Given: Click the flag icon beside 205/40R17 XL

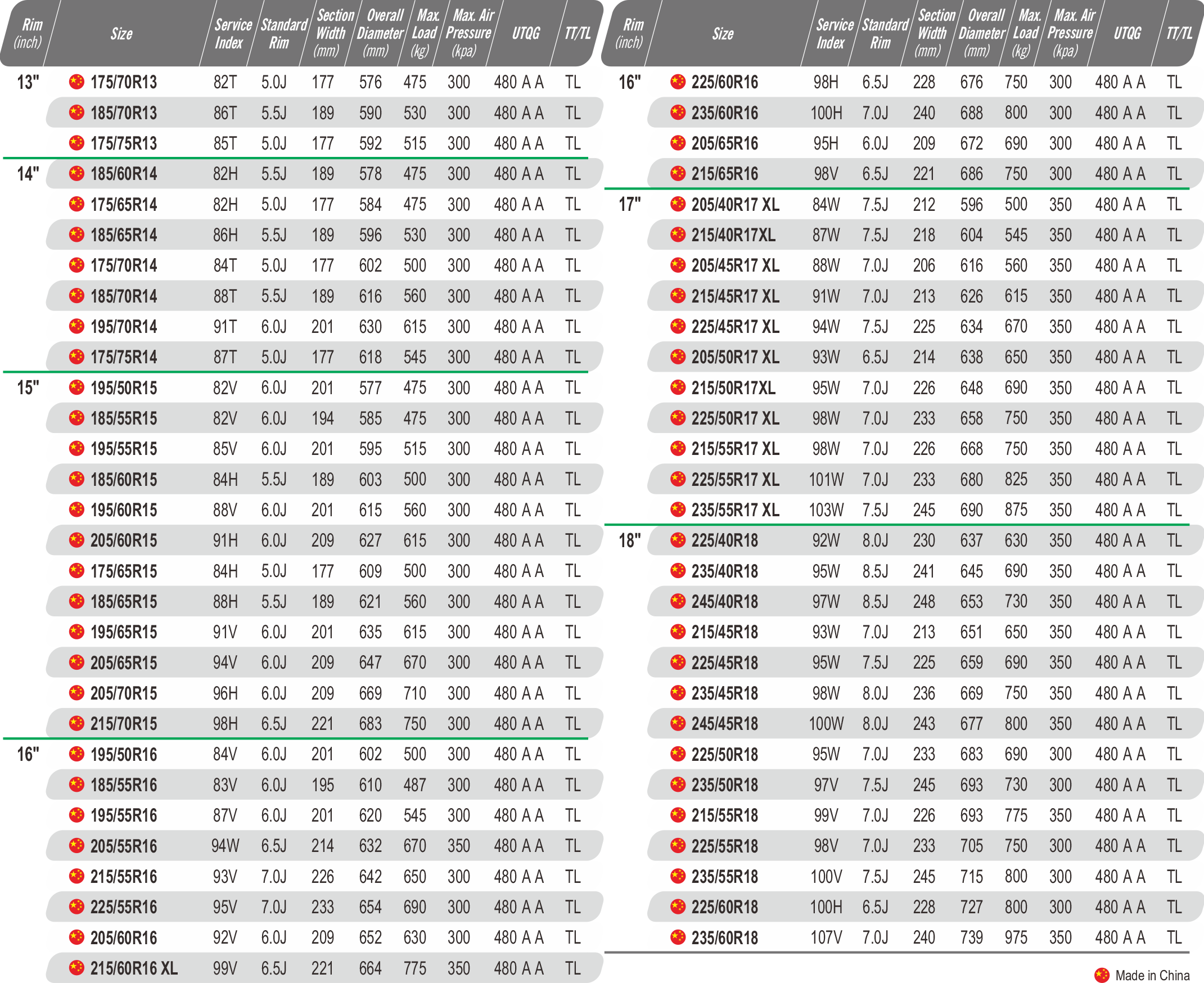Looking at the screenshot, I should tap(677, 204).
